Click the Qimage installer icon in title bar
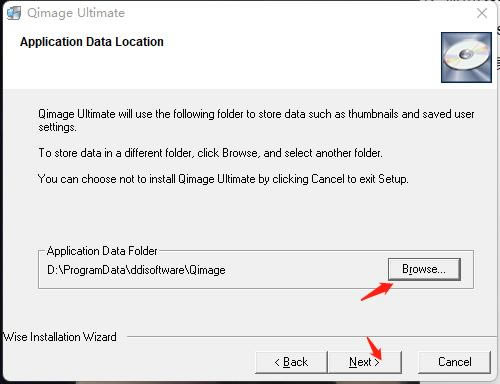 [14, 13]
